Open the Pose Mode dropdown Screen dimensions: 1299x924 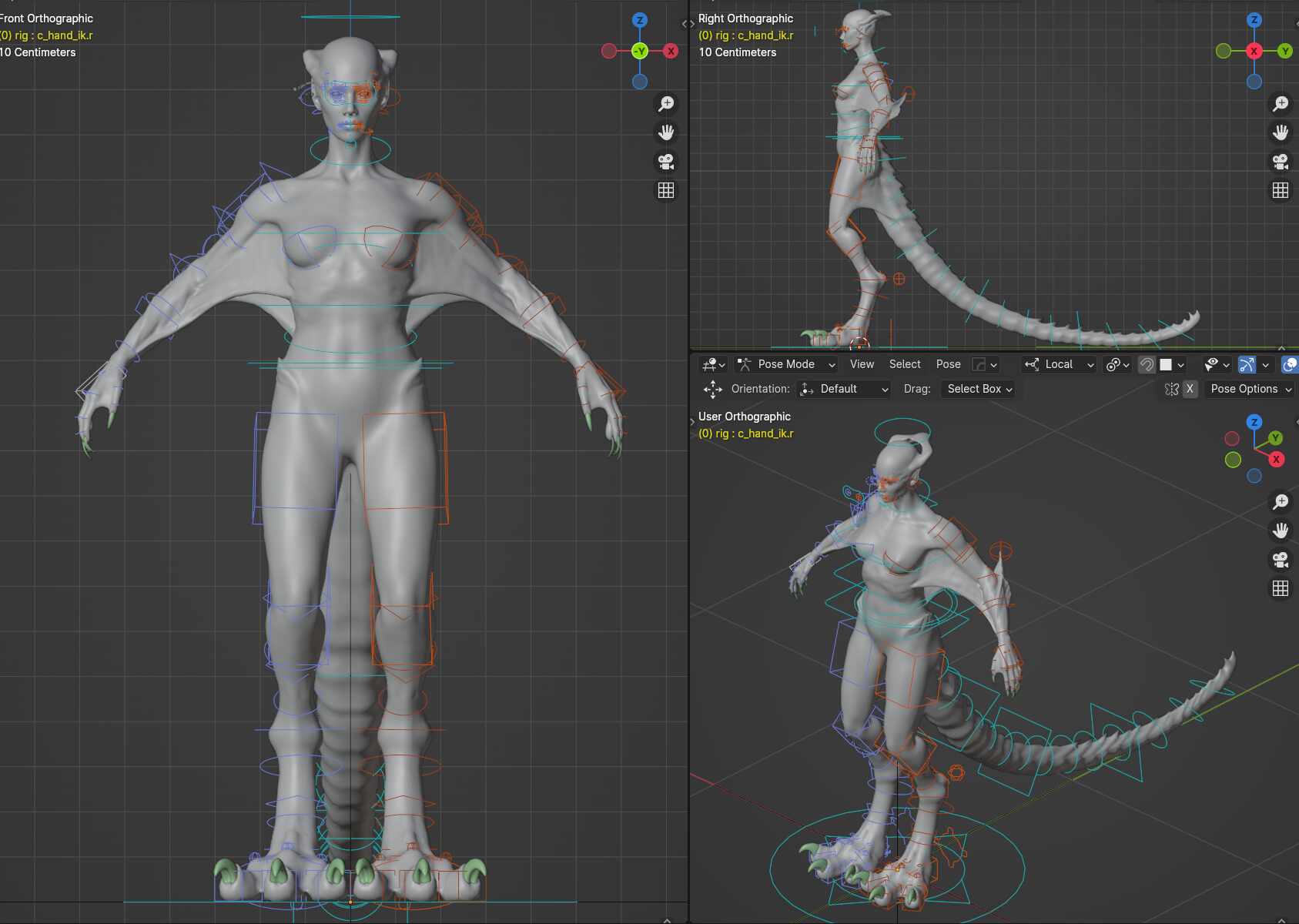(x=786, y=364)
